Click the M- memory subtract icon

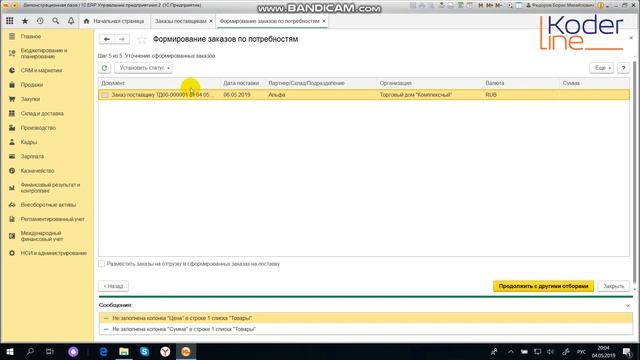tap(498, 5)
